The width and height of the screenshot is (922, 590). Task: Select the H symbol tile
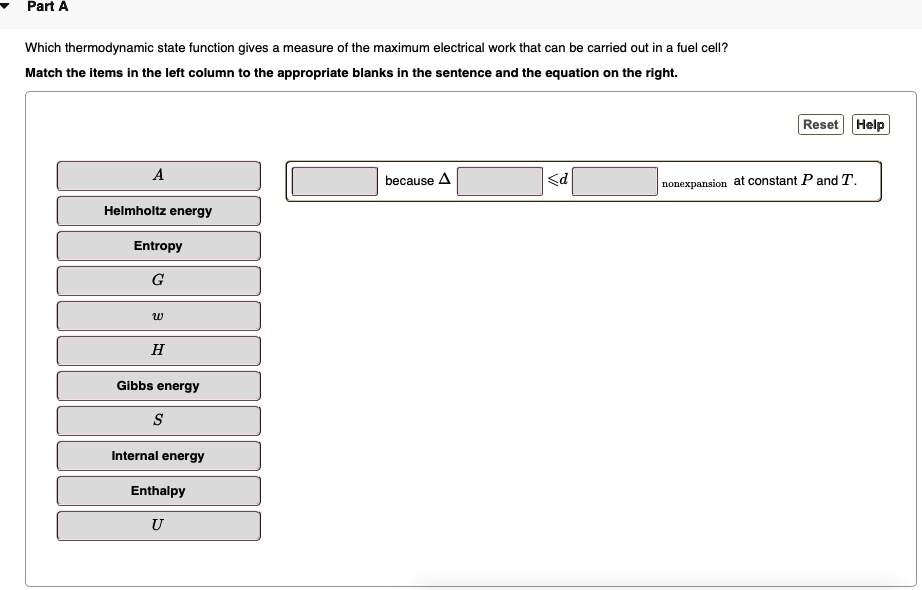pyautogui.click(x=158, y=350)
